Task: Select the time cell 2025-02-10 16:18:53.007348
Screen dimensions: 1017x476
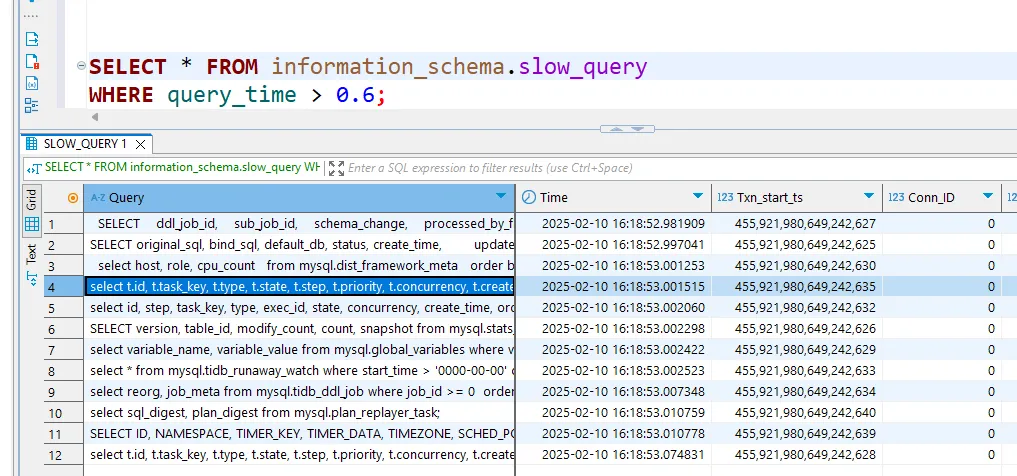Action: 614,392
